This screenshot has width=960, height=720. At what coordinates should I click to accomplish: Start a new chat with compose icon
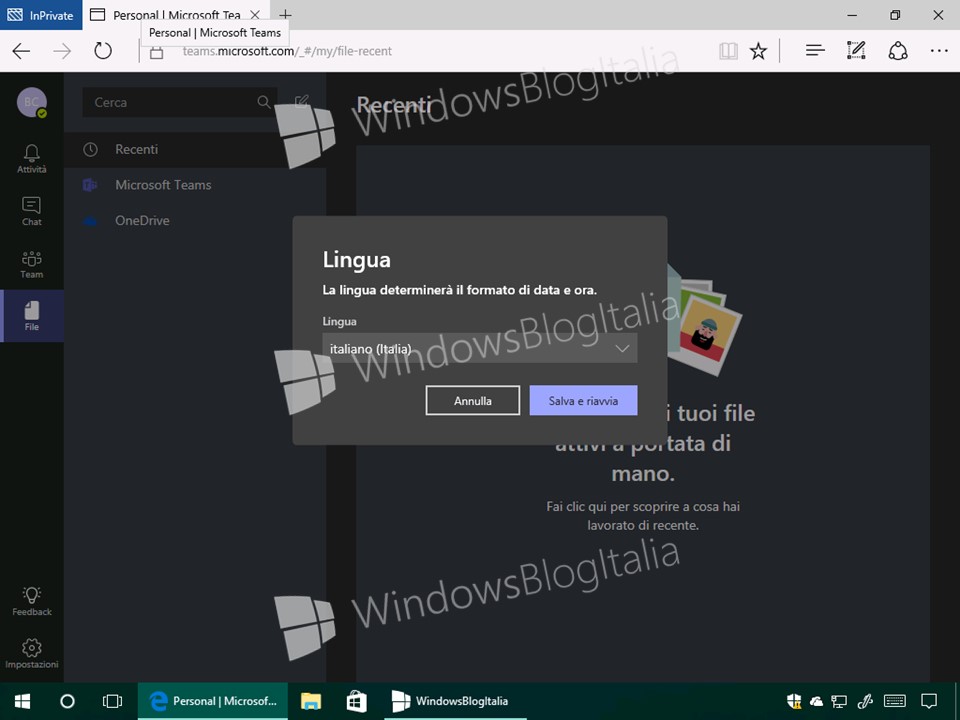301,102
